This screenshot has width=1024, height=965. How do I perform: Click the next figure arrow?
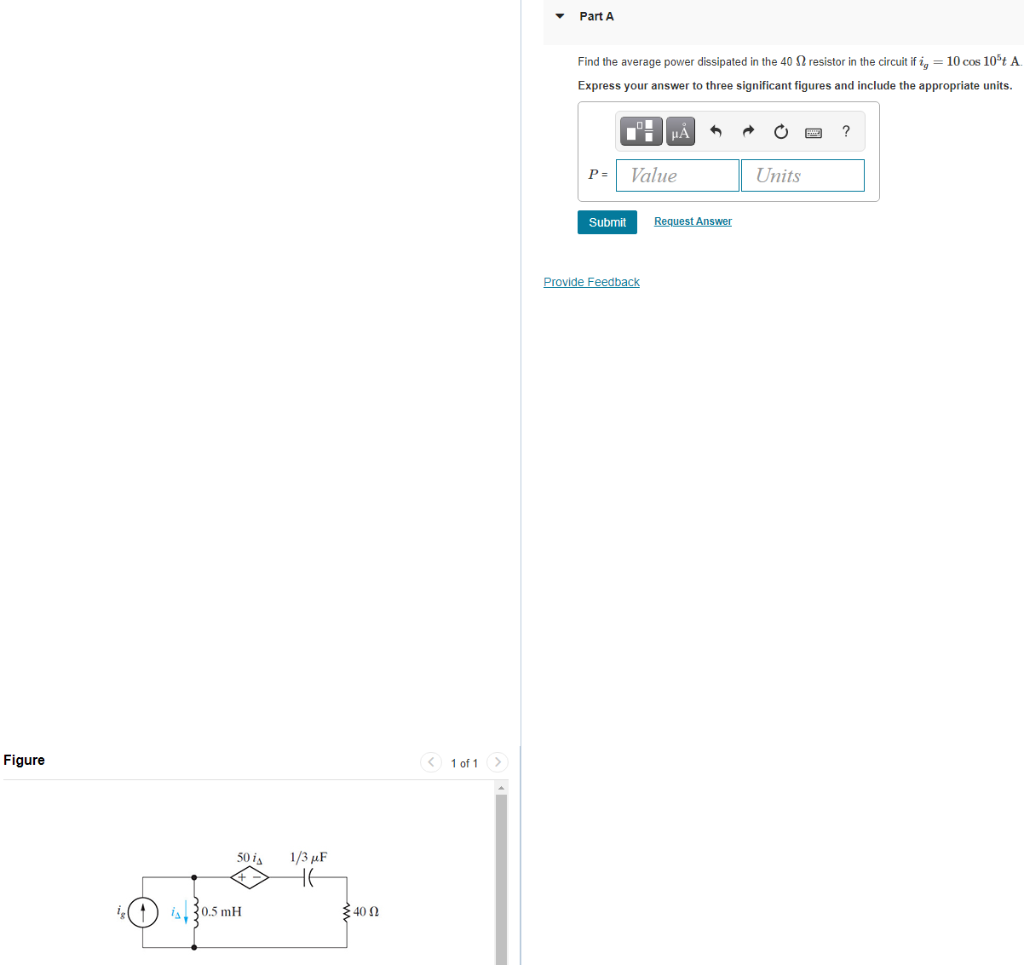pyautogui.click(x=497, y=762)
